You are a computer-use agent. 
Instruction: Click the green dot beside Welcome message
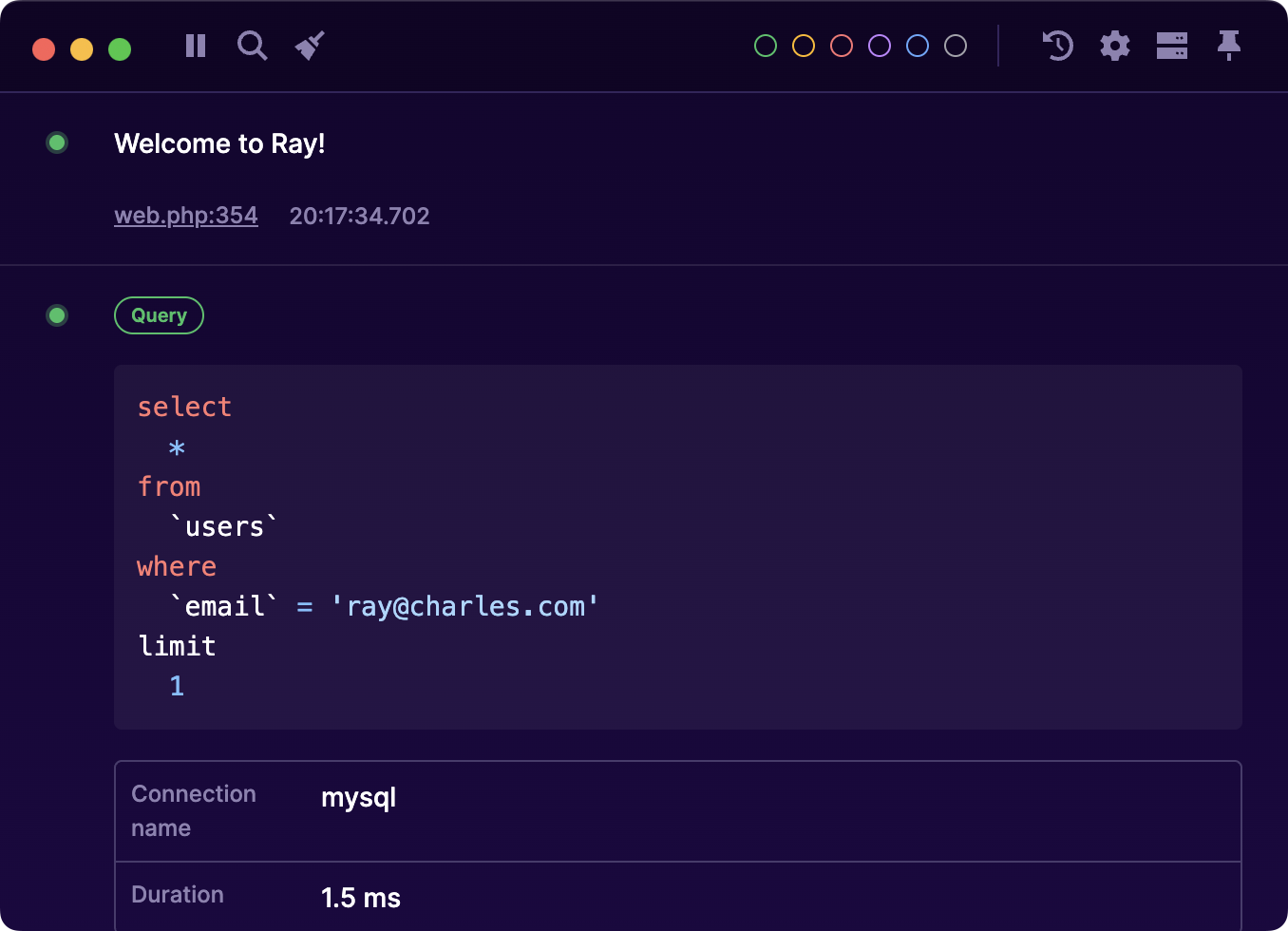click(x=57, y=143)
